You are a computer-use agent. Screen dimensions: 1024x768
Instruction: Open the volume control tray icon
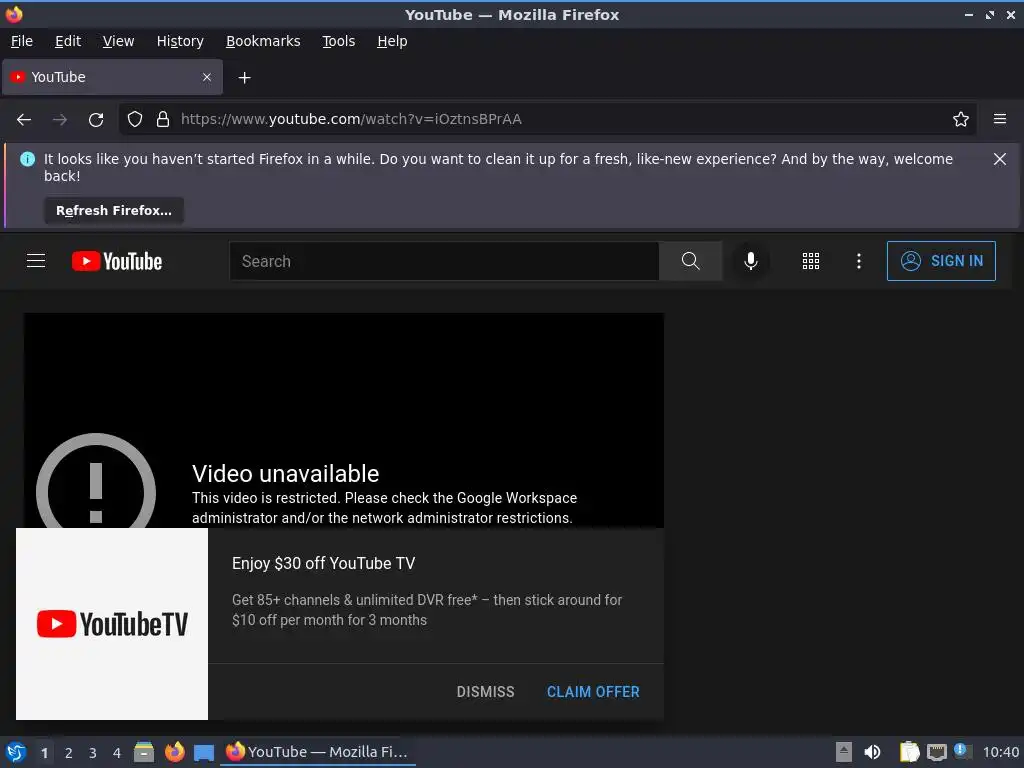click(872, 752)
